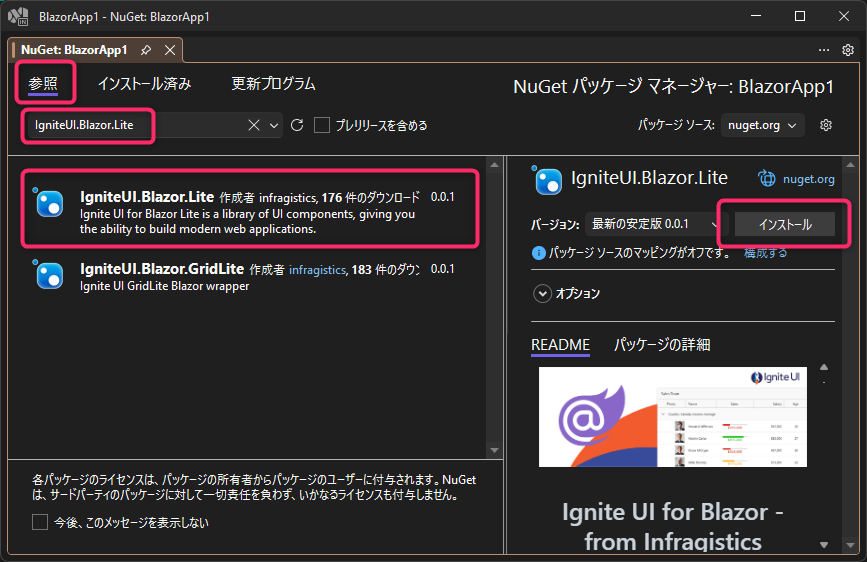867x562 pixels.
Task: Open the nuget.org link in details pane
Action: [808, 179]
